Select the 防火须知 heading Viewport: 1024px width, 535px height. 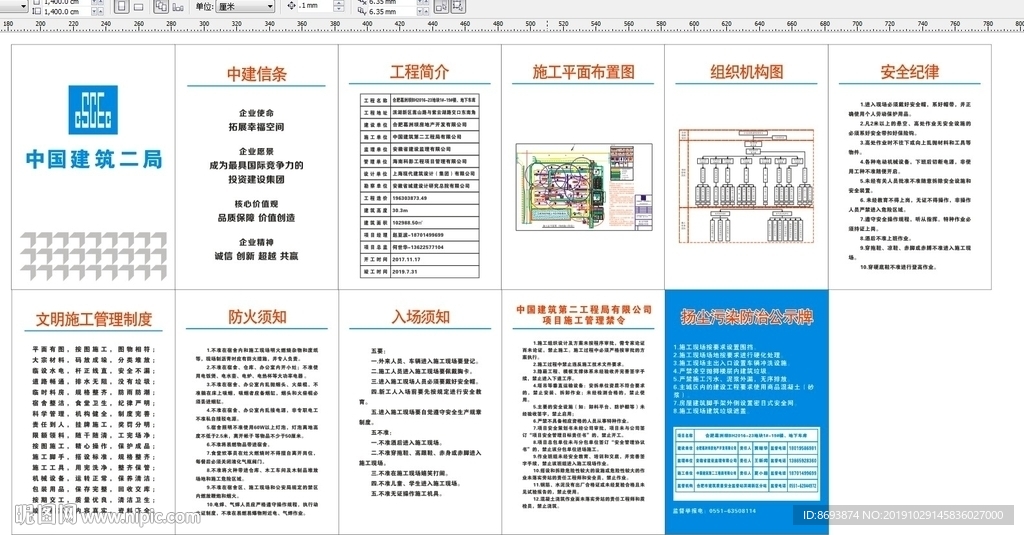click(257, 317)
